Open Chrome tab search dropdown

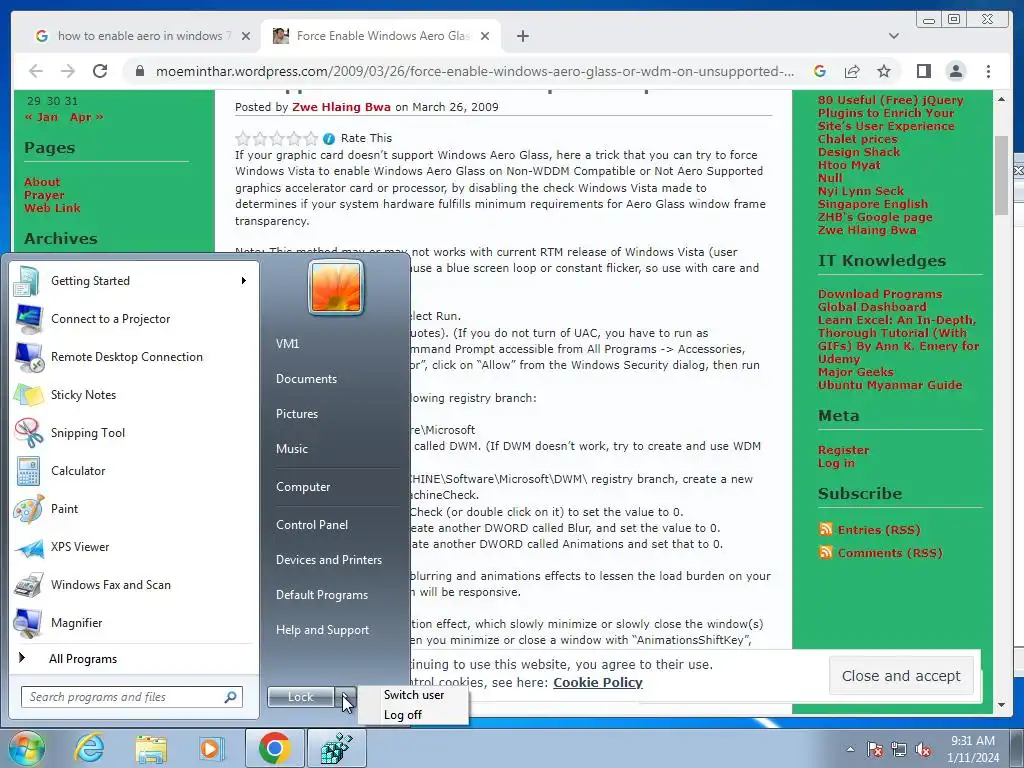pyautogui.click(x=893, y=36)
